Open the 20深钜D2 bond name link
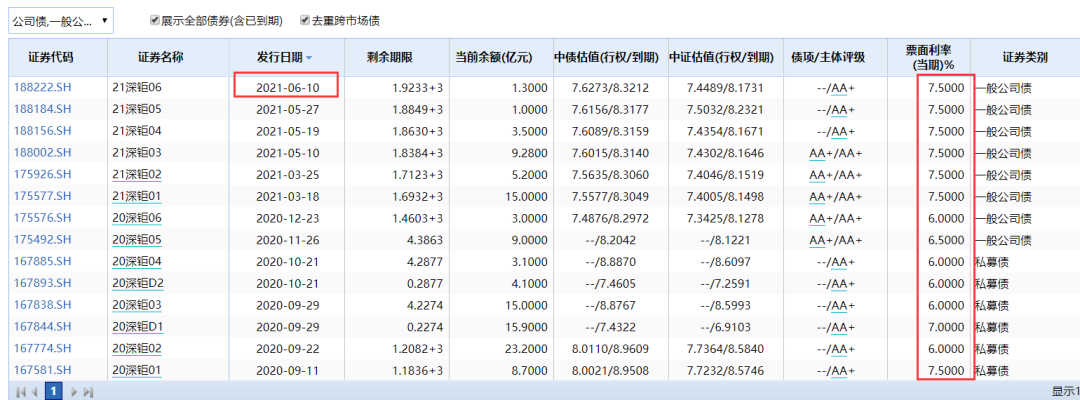This screenshot has width=1080, height=400. 138,284
